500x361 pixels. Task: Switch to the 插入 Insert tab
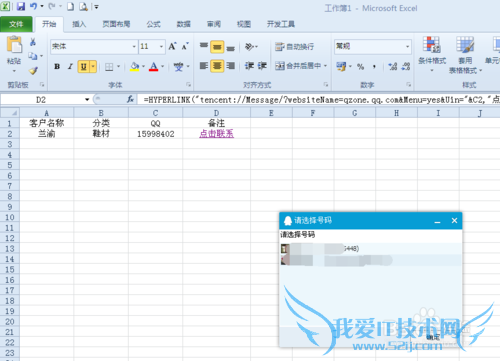point(79,24)
